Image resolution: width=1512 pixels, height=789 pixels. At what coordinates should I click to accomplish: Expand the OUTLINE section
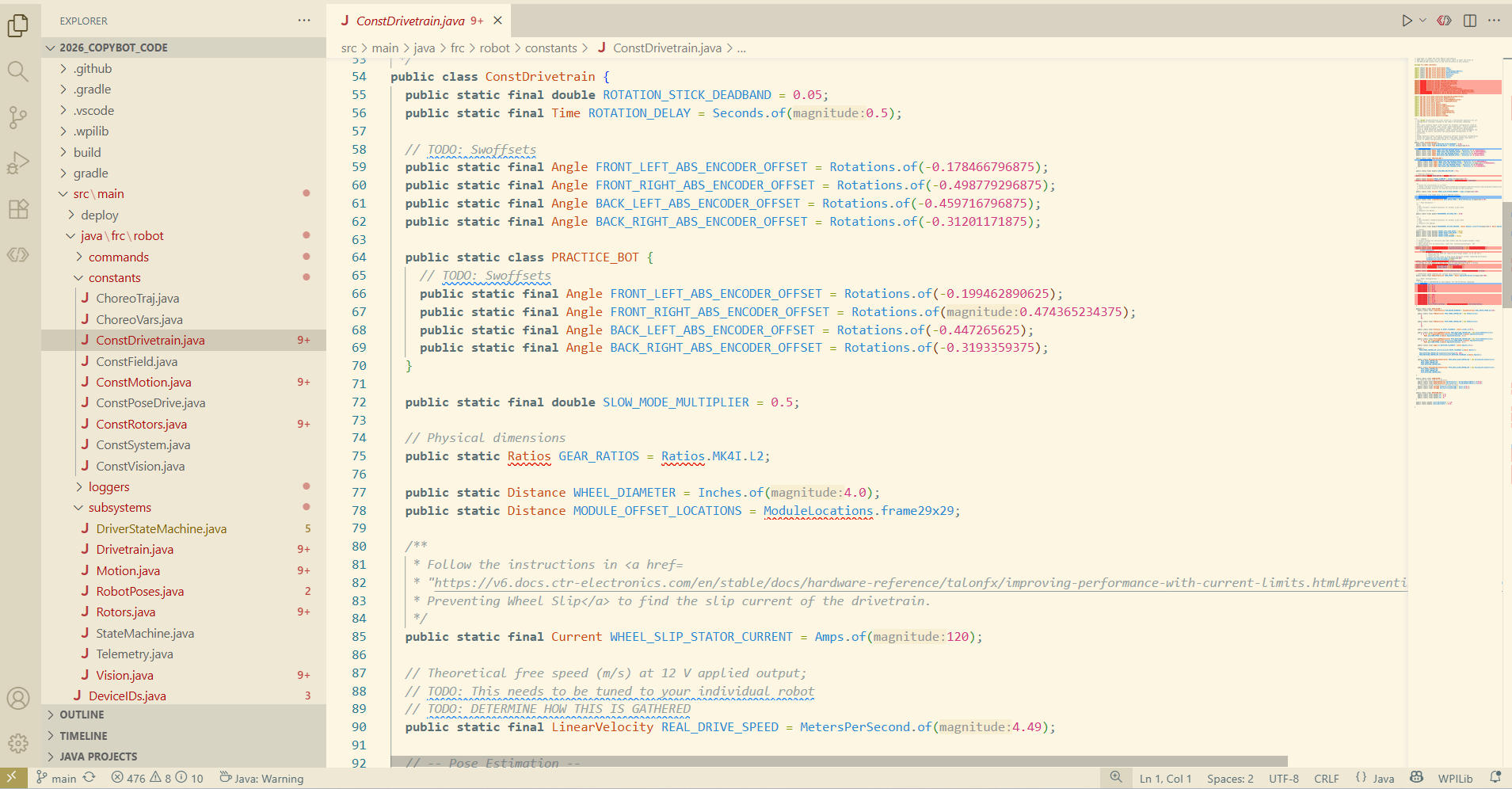184,715
